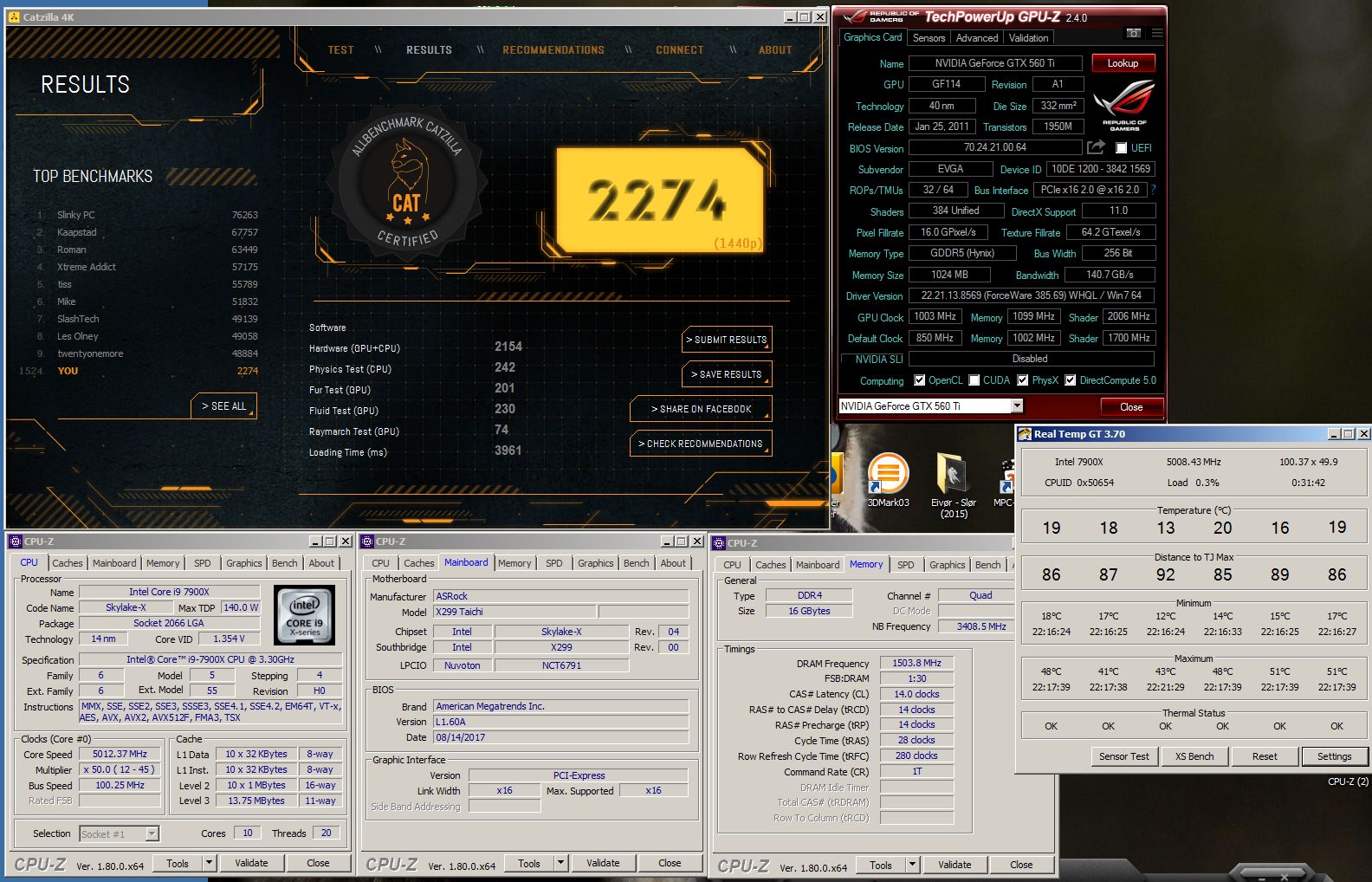The height and width of the screenshot is (882, 1372).
Task: Open the Socket #1 selection dropdown in CPU-Z
Action: (x=152, y=834)
